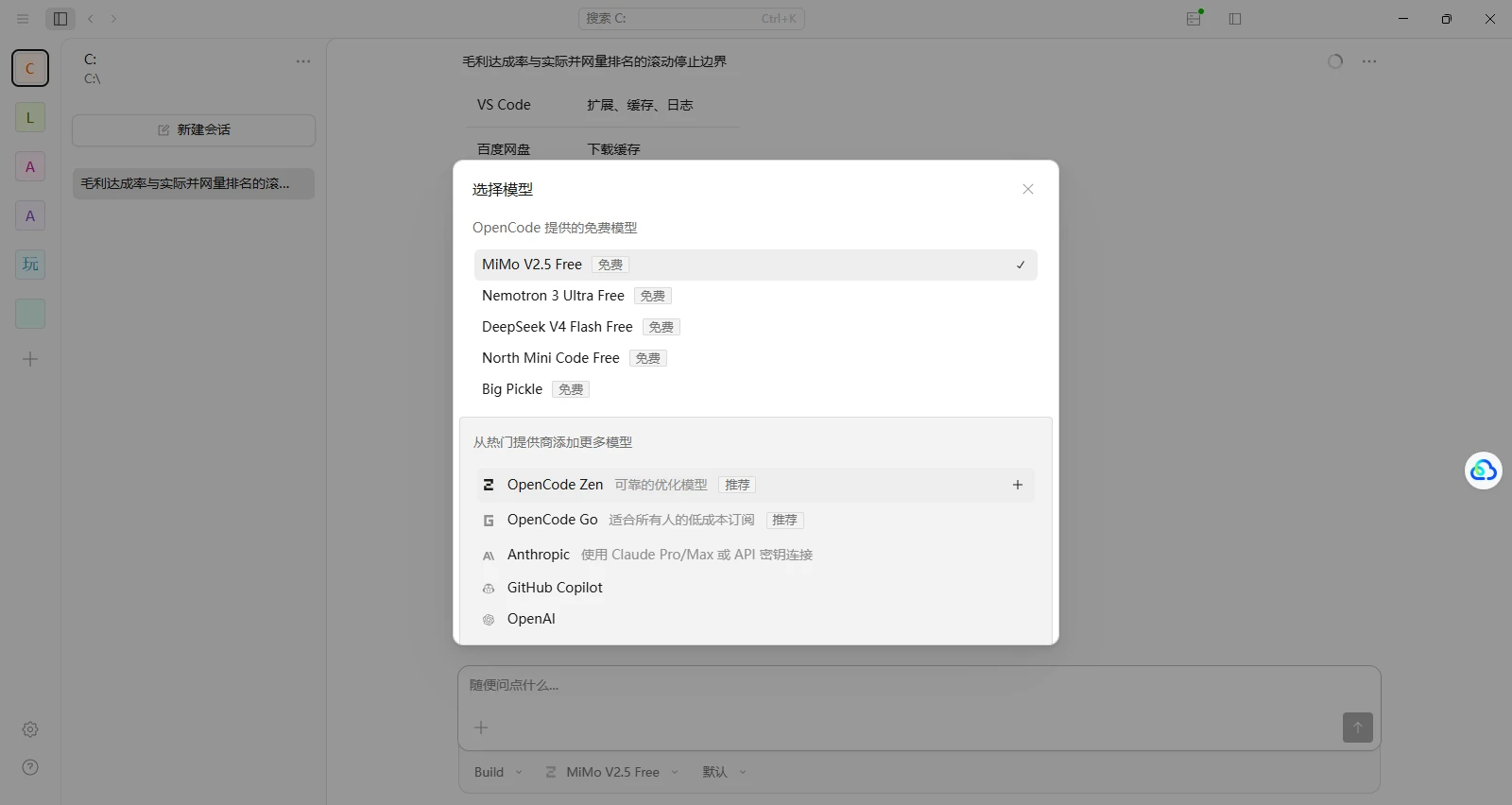Open the status panel icon with green dot
Image resolution: width=1512 pixels, height=805 pixels.
pos(1194,18)
